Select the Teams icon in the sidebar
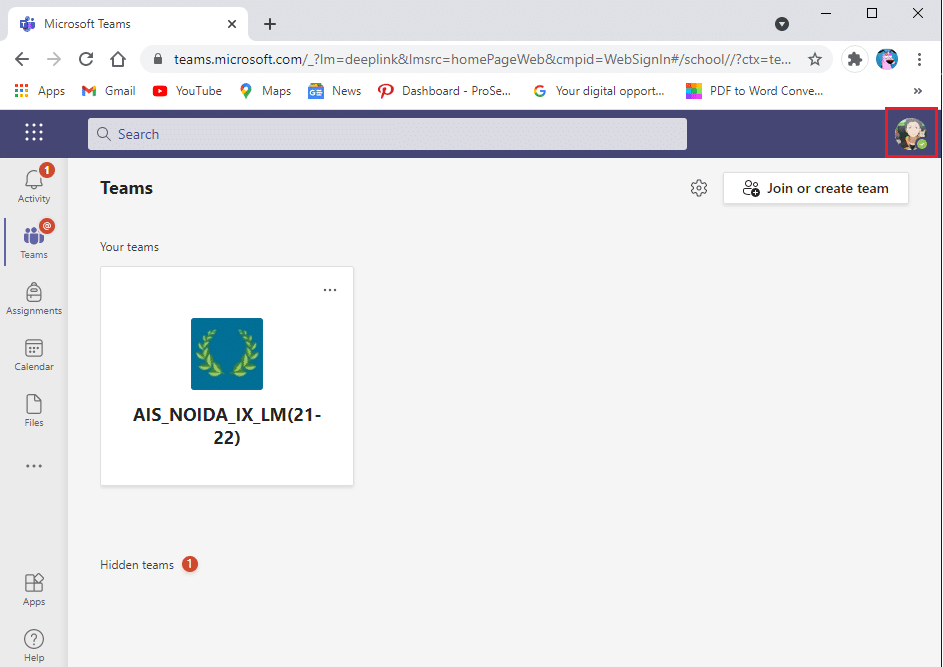The height and width of the screenshot is (667, 943). (x=33, y=239)
